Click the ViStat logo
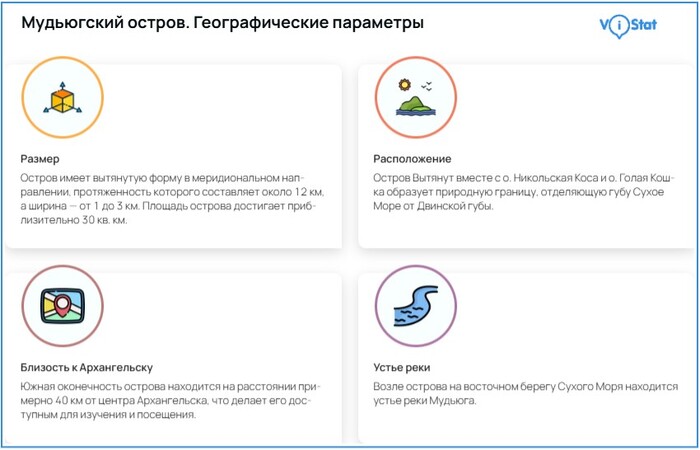Screen dimensions: 700x450 click(628, 26)
